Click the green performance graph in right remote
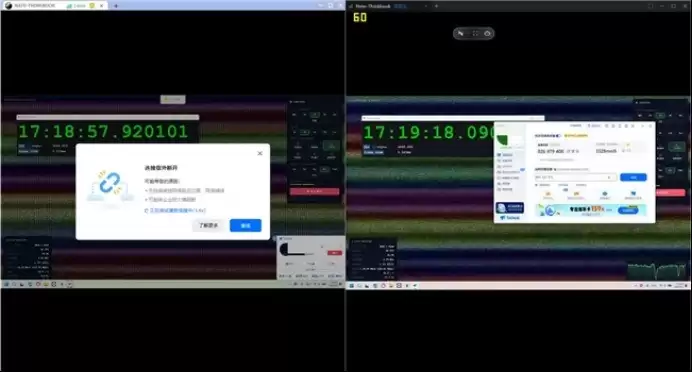Image resolution: width=692 pixels, height=372 pixels. pos(658,271)
